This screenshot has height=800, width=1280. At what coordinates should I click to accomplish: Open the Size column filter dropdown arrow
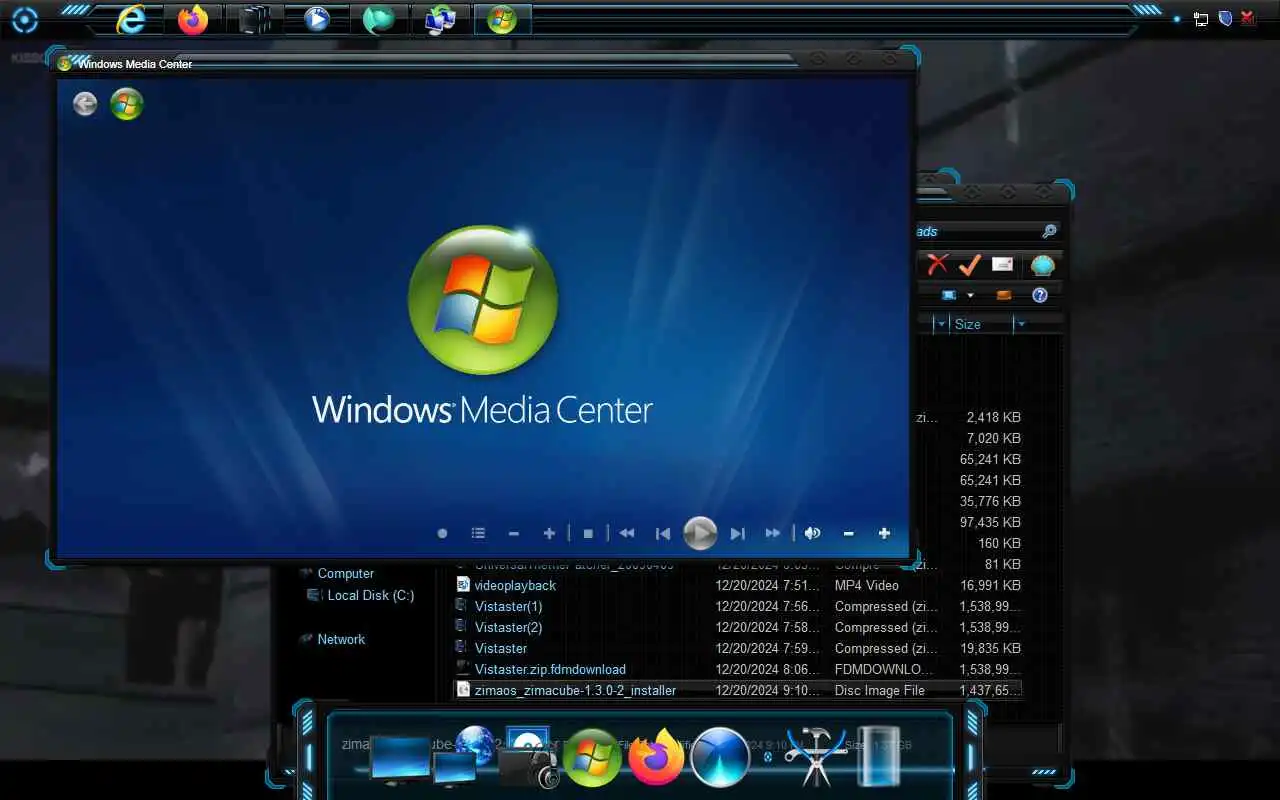click(1020, 324)
